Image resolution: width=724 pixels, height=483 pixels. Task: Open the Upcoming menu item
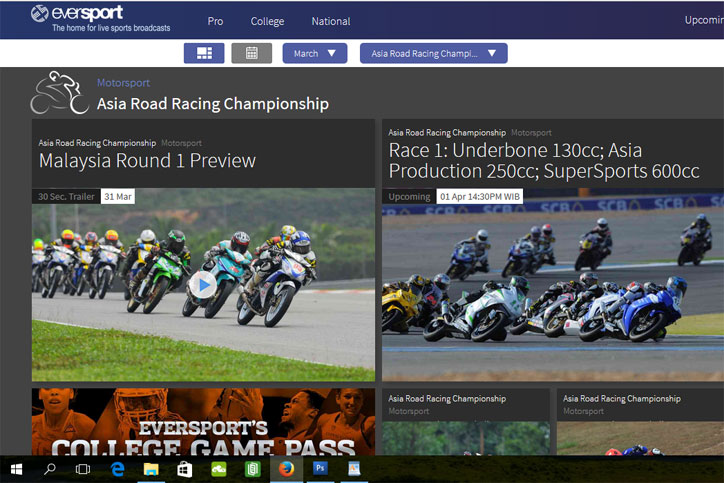coord(704,20)
